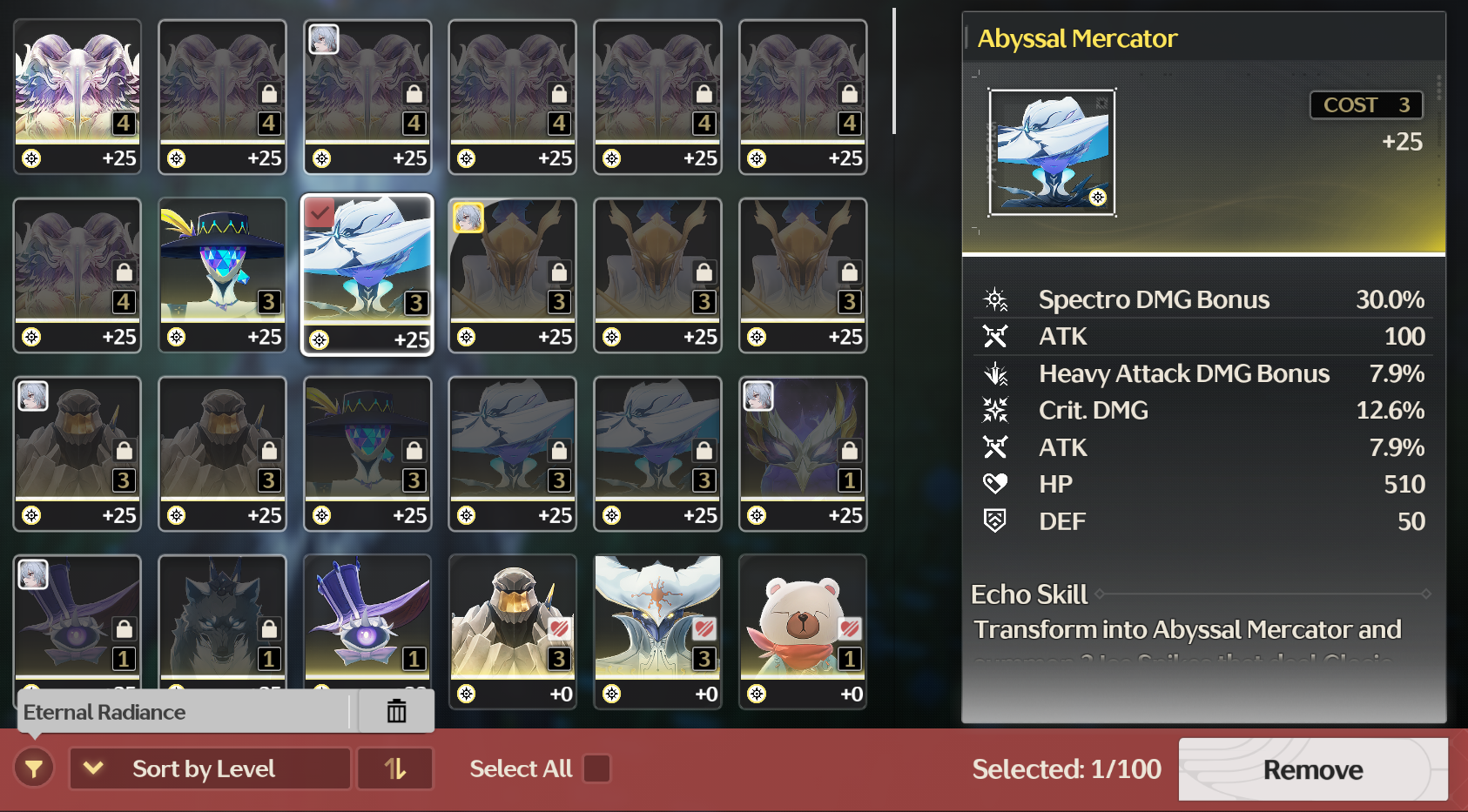Click the Spectro DMG Bonus stat icon
The image size is (1468, 812).
click(995, 299)
